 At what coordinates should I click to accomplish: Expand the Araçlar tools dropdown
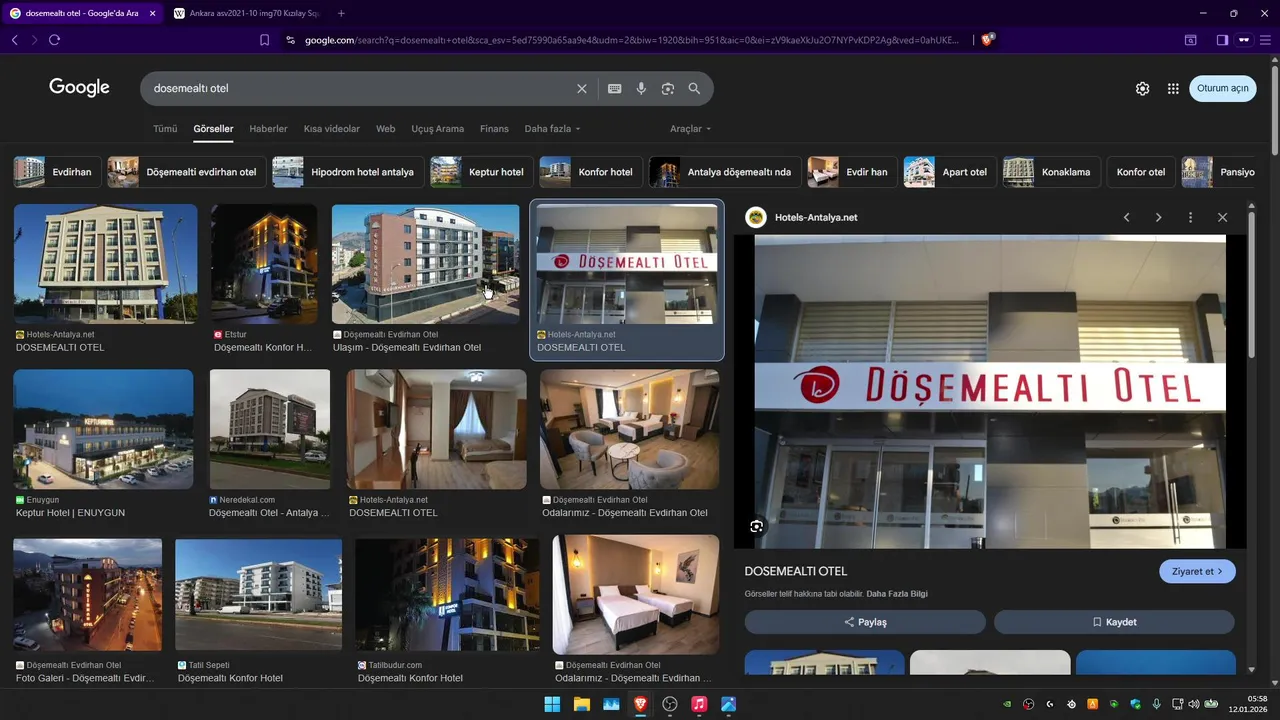(690, 129)
